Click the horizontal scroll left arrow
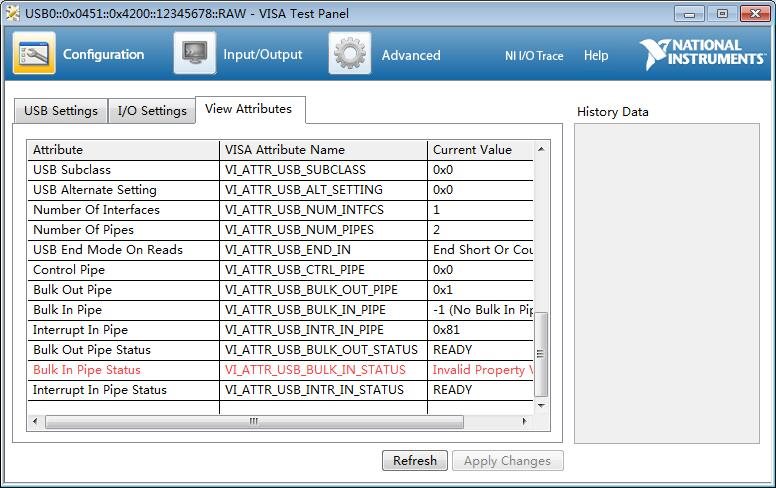 pyautogui.click(x=35, y=422)
